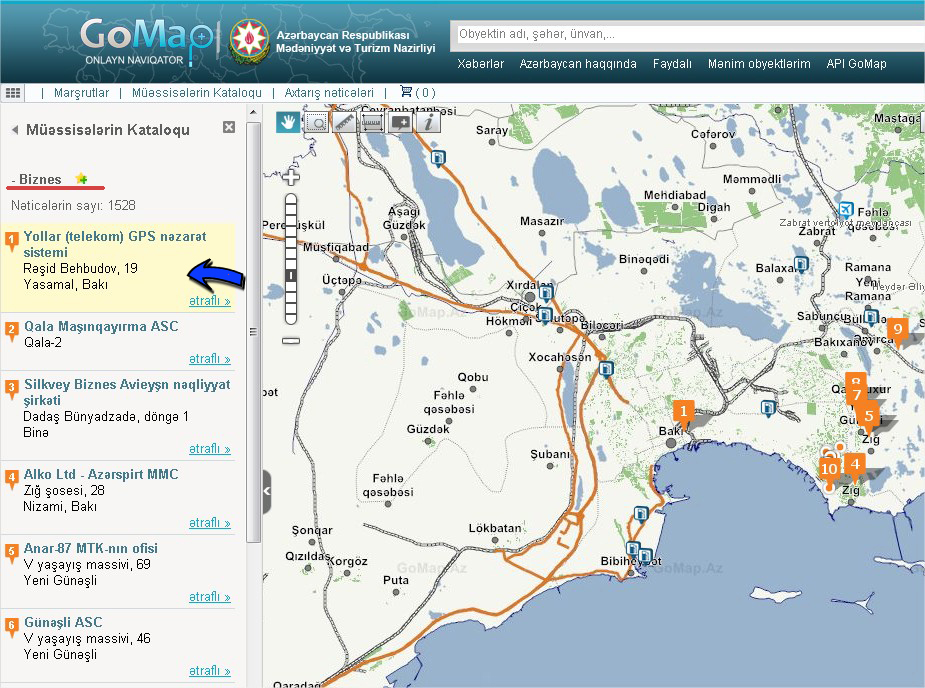Viewport: 925px width, 688px height.
Task: Open Azərbaycan haqqında menu
Action: click(577, 64)
